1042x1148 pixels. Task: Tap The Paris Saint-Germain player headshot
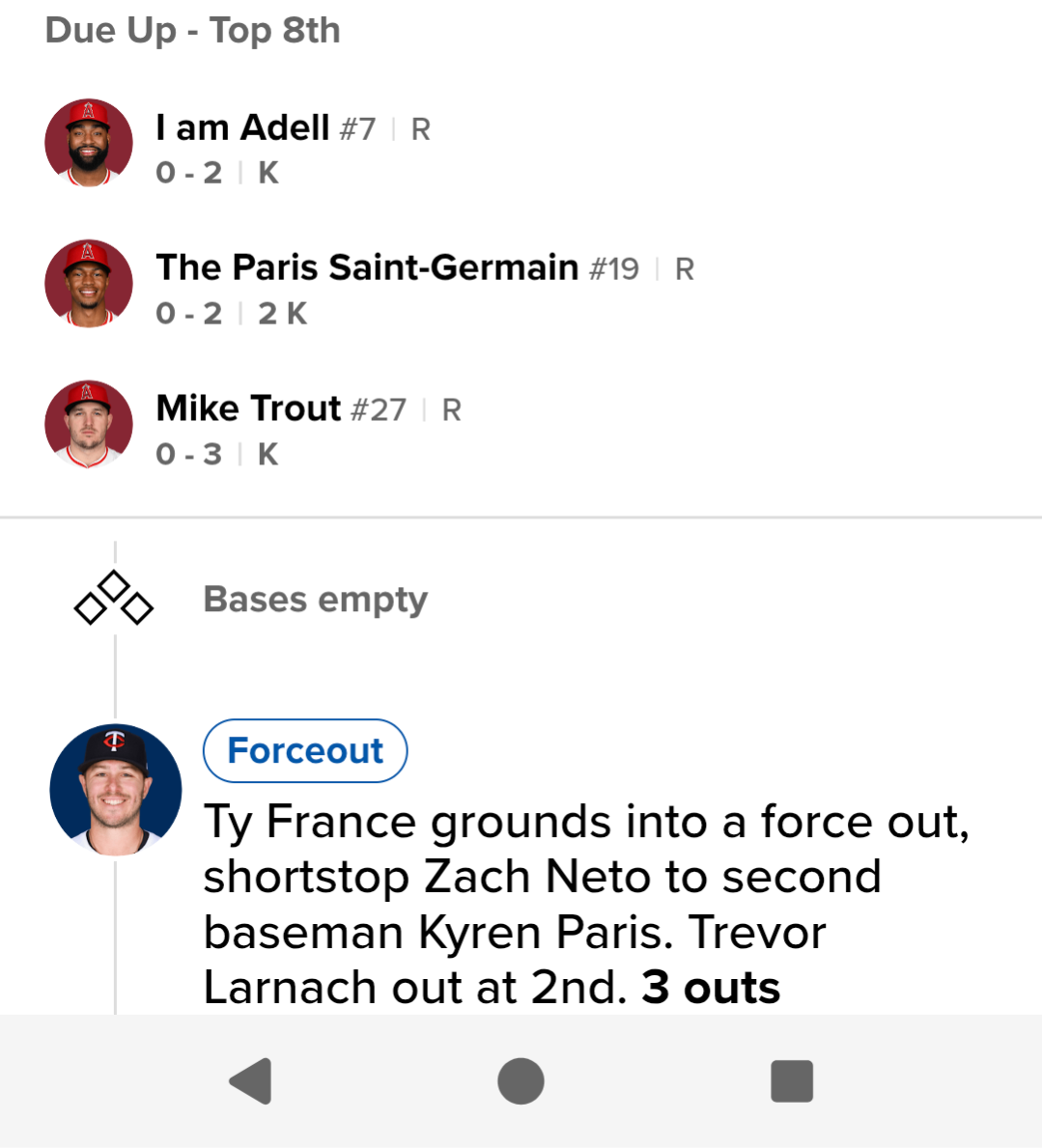tap(89, 283)
